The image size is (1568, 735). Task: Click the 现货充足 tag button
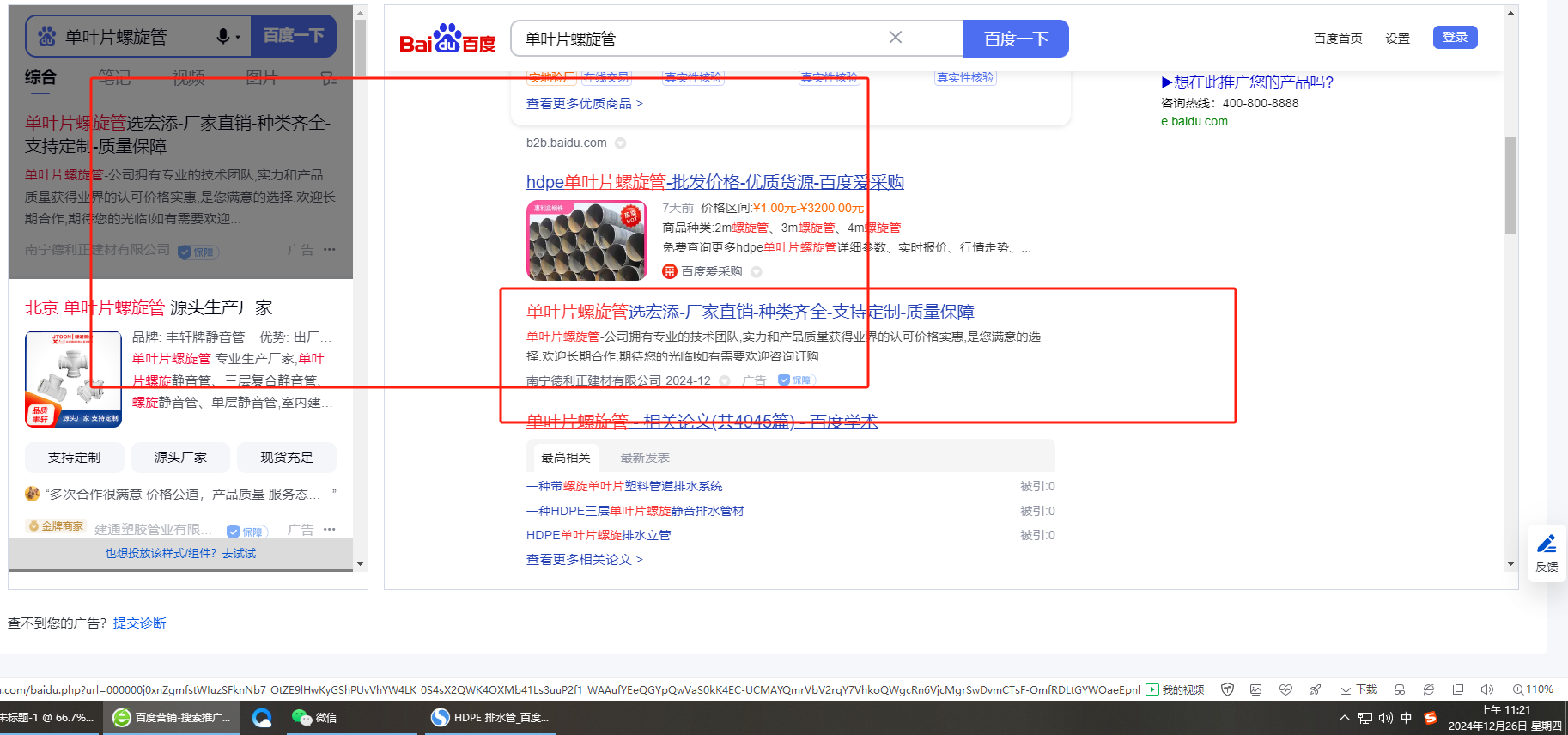pyautogui.click(x=287, y=458)
